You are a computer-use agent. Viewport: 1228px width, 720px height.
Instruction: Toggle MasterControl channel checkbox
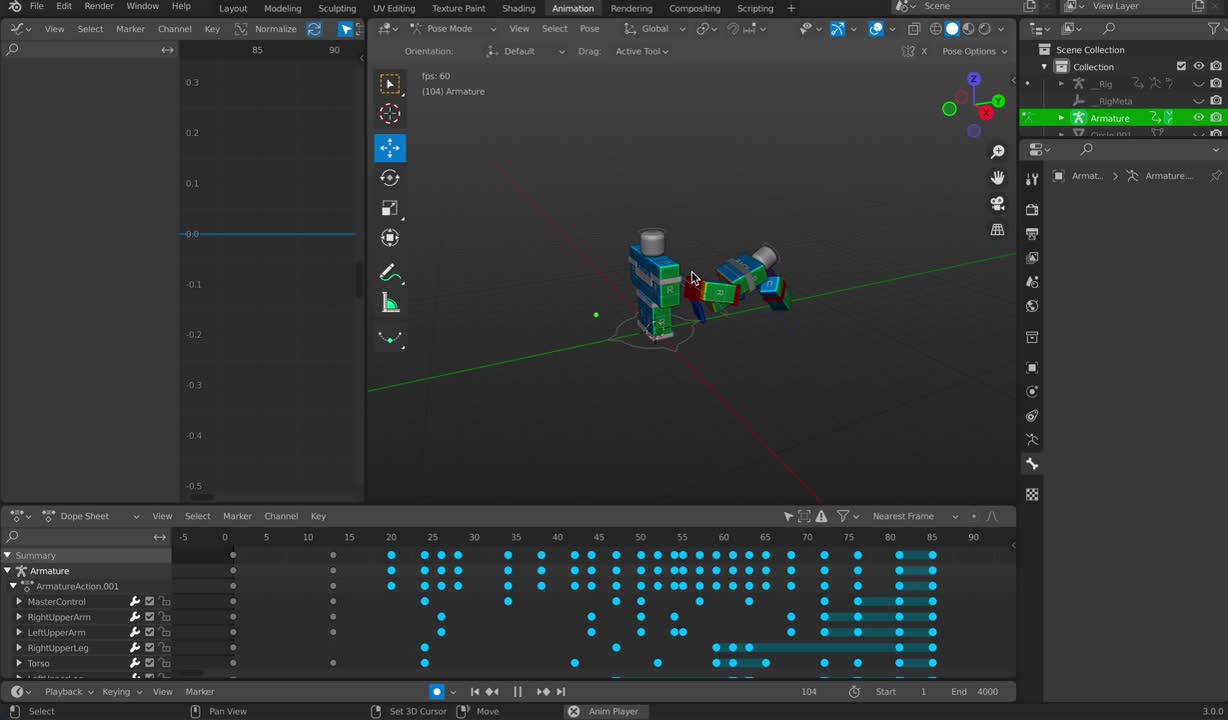150,602
